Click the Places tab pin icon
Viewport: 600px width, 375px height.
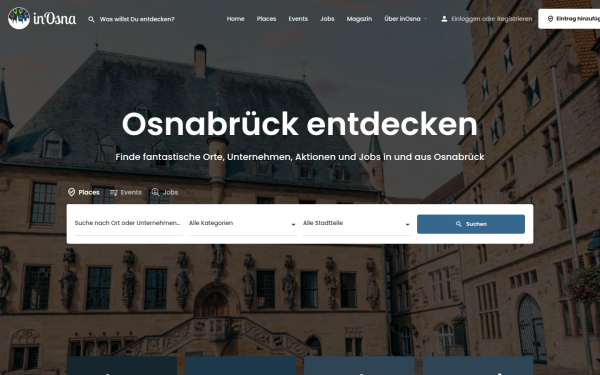[72, 192]
